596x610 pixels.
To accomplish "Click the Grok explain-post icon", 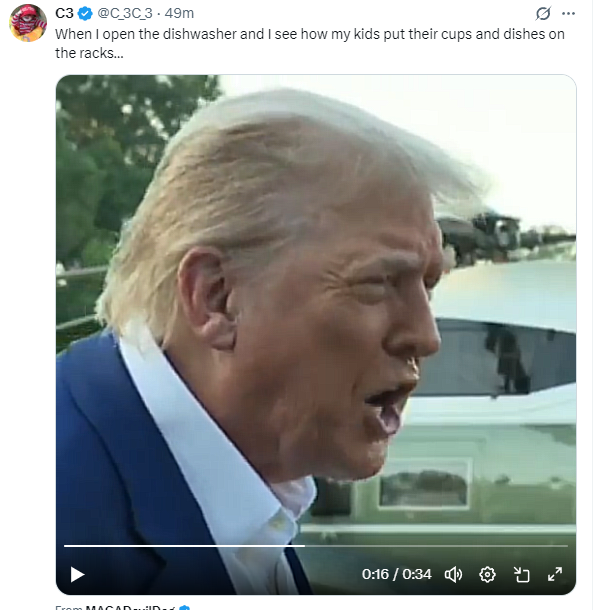I will (543, 14).
